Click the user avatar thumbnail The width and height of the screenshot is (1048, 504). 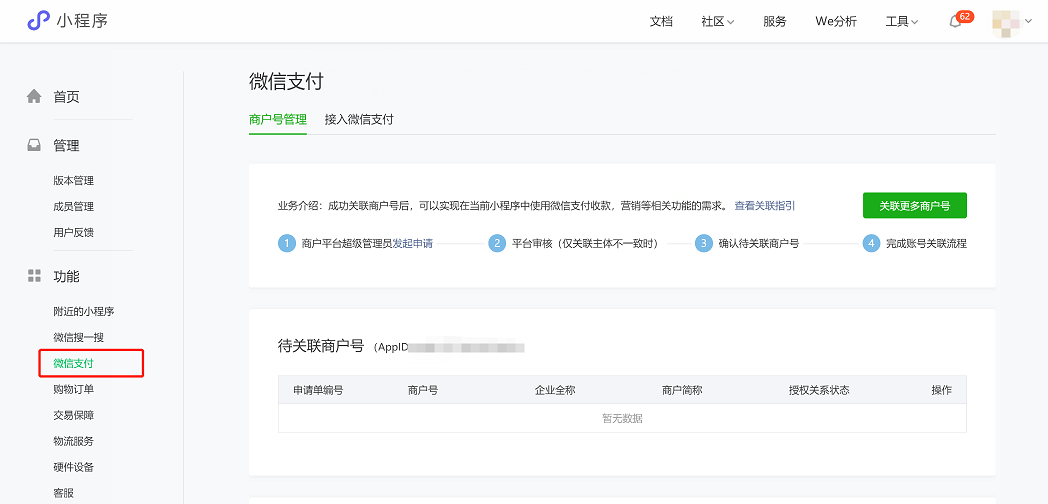pyautogui.click(x=1006, y=21)
